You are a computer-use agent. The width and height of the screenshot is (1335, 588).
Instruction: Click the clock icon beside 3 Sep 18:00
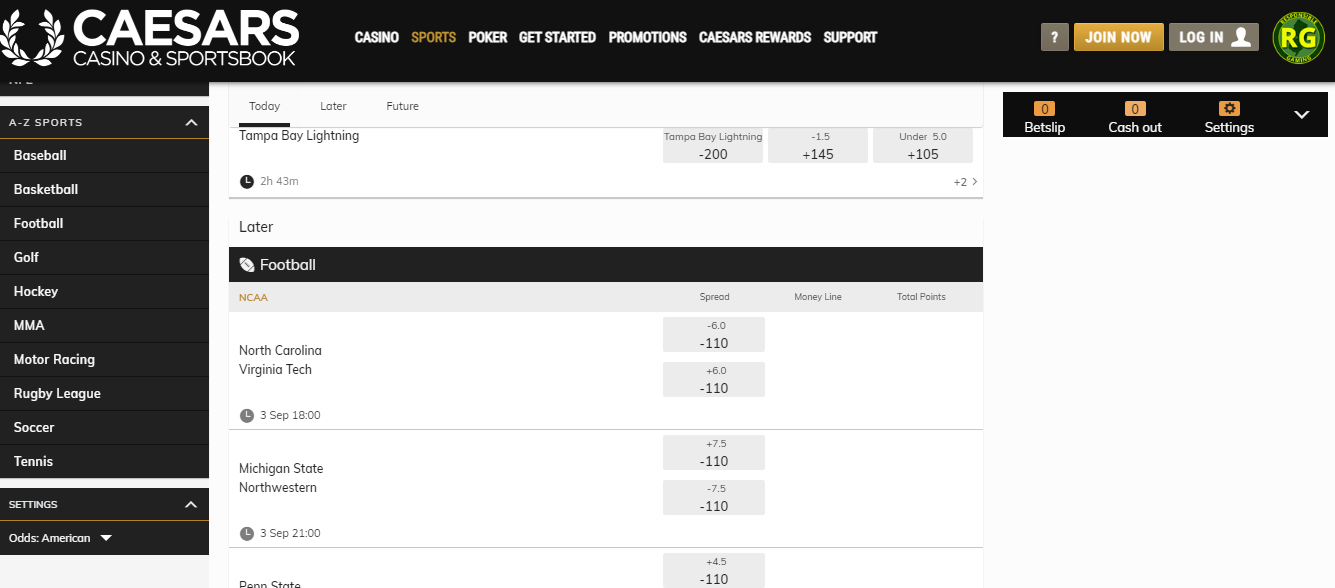pyautogui.click(x=247, y=415)
